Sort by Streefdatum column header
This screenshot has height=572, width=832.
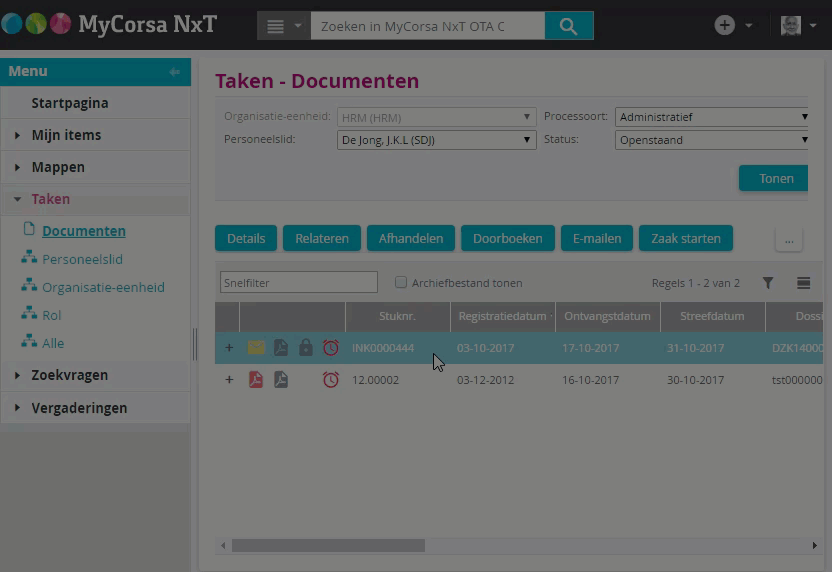coord(713,316)
